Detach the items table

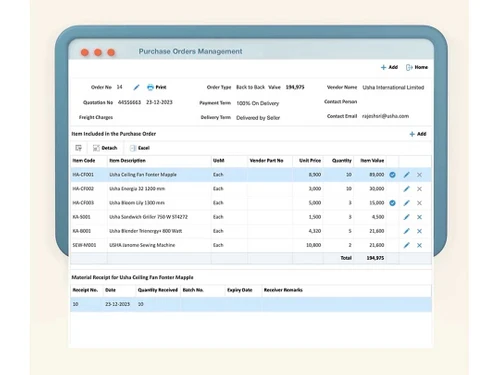105,148
